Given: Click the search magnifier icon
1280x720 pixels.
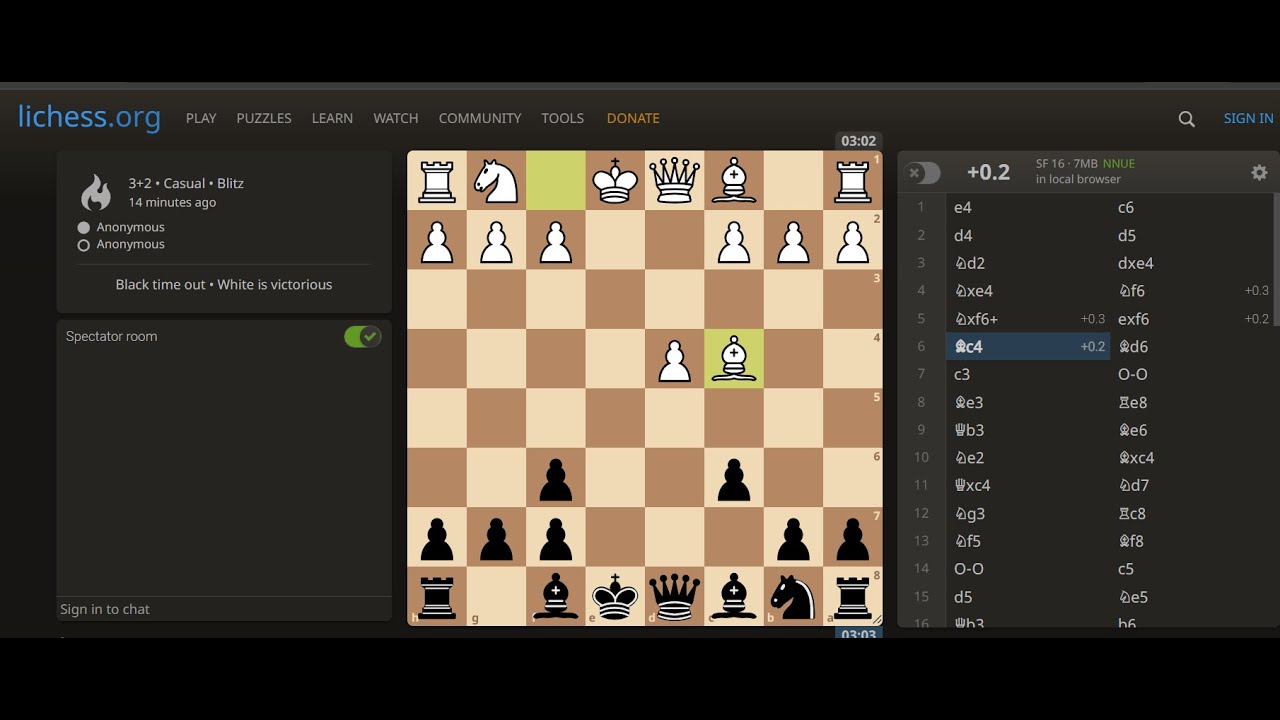Looking at the screenshot, I should [1187, 119].
